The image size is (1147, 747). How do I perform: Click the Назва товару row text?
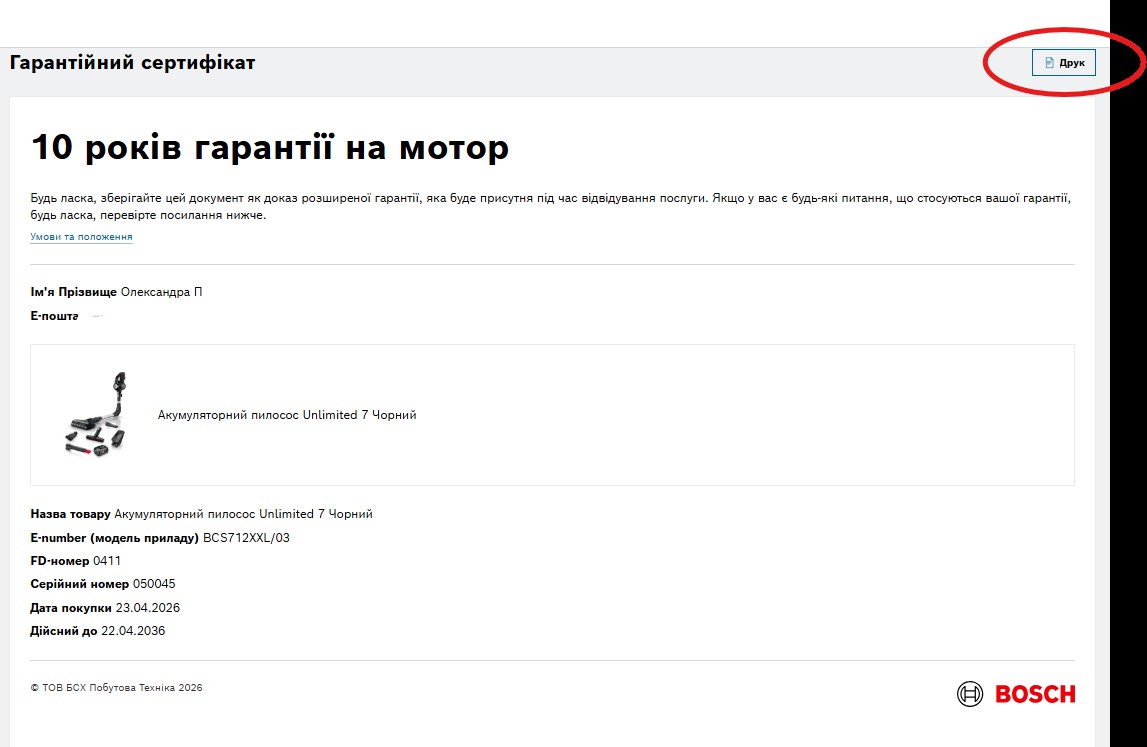click(x=201, y=514)
